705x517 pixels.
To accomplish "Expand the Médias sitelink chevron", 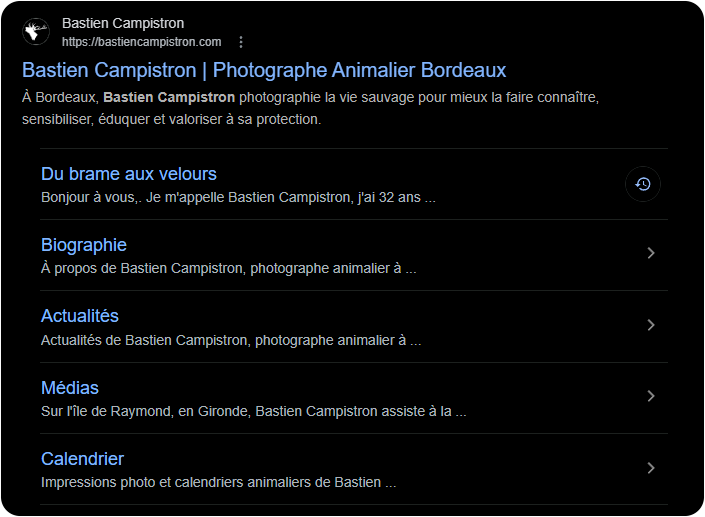I will (651, 396).
